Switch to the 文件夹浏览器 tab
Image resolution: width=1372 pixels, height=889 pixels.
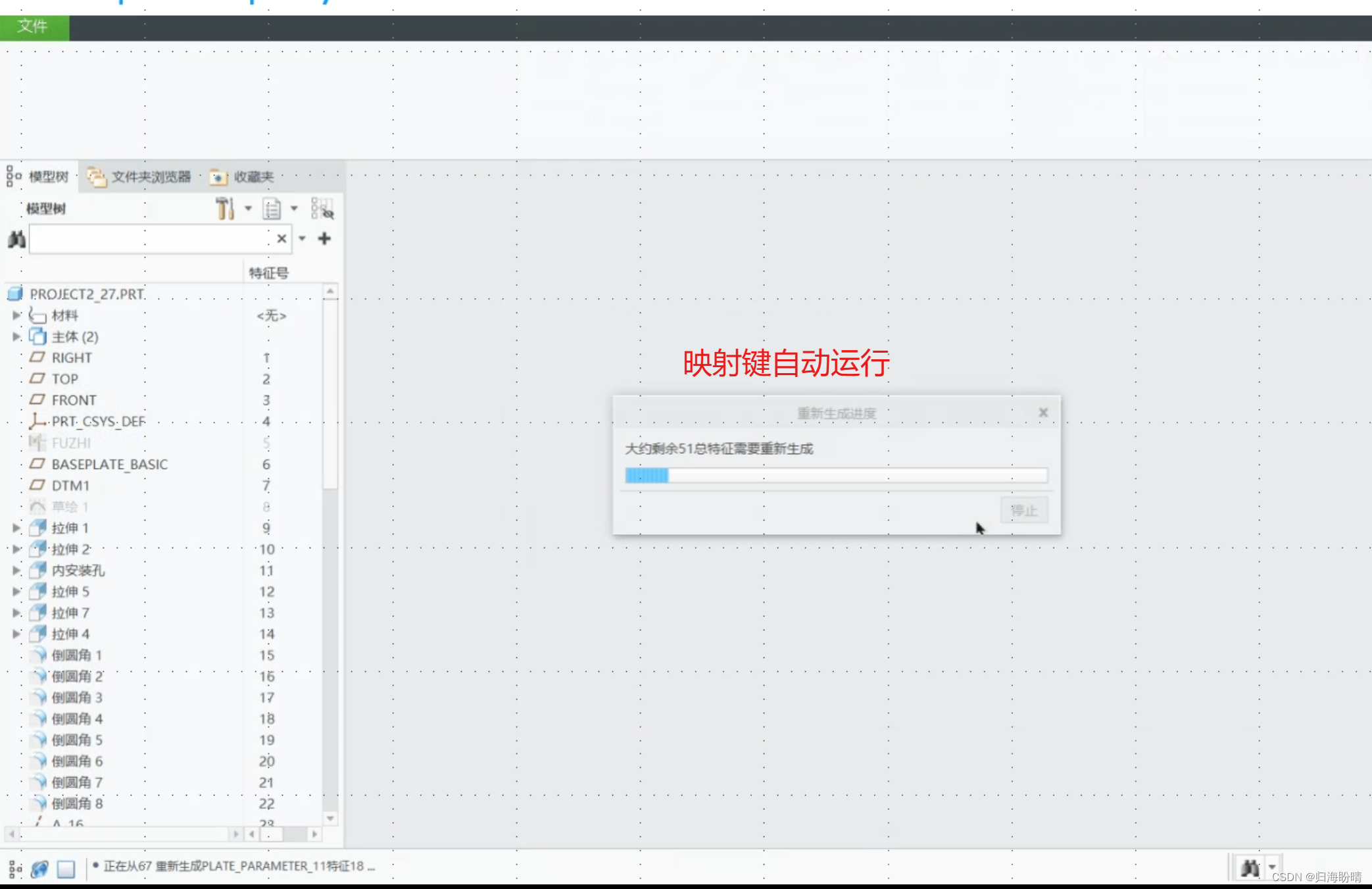point(140,176)
